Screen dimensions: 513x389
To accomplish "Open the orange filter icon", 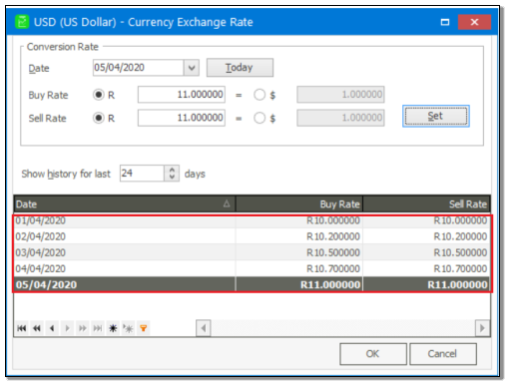I will coord(143,328).
